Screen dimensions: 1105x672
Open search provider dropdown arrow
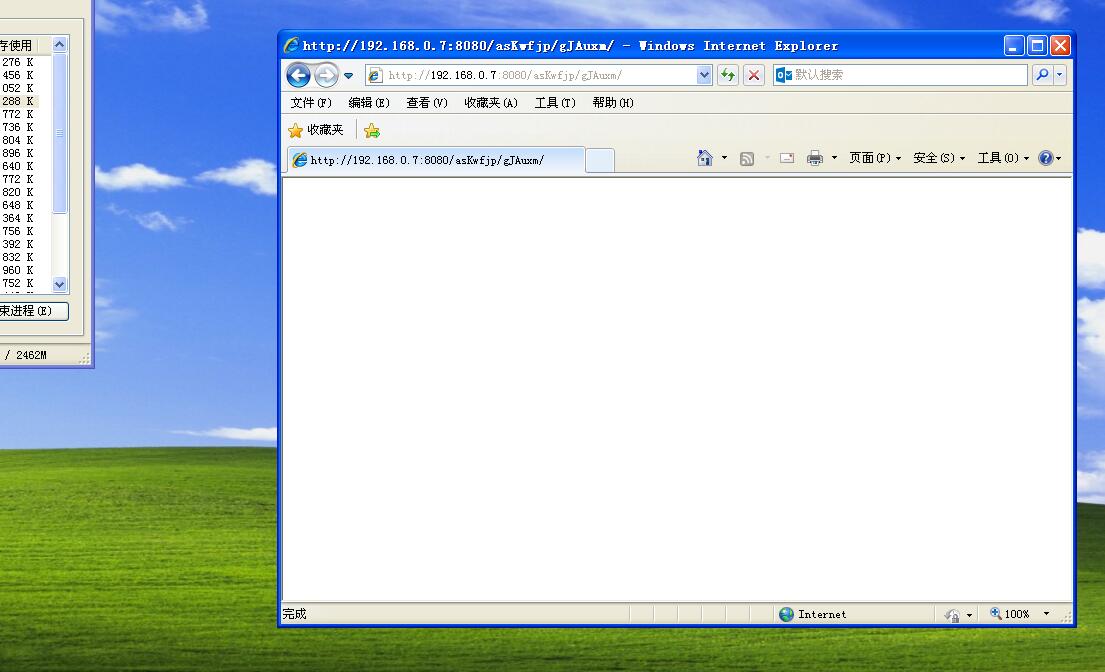pos(1059,75)
